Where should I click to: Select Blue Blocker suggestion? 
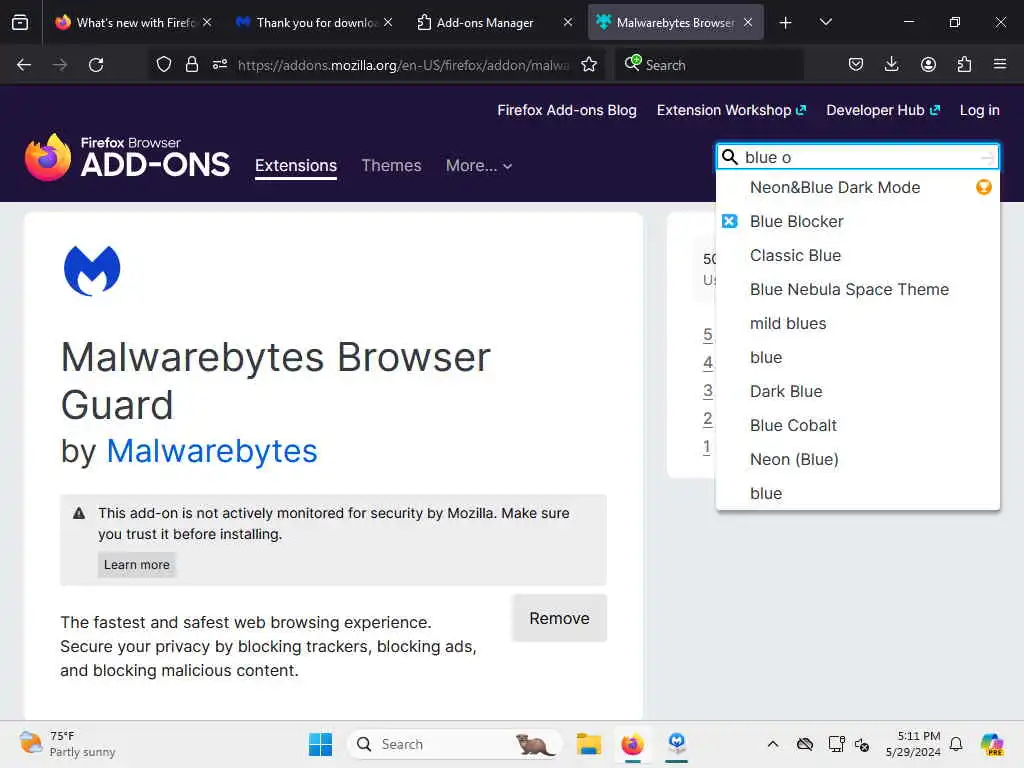[x=857, y=221]
